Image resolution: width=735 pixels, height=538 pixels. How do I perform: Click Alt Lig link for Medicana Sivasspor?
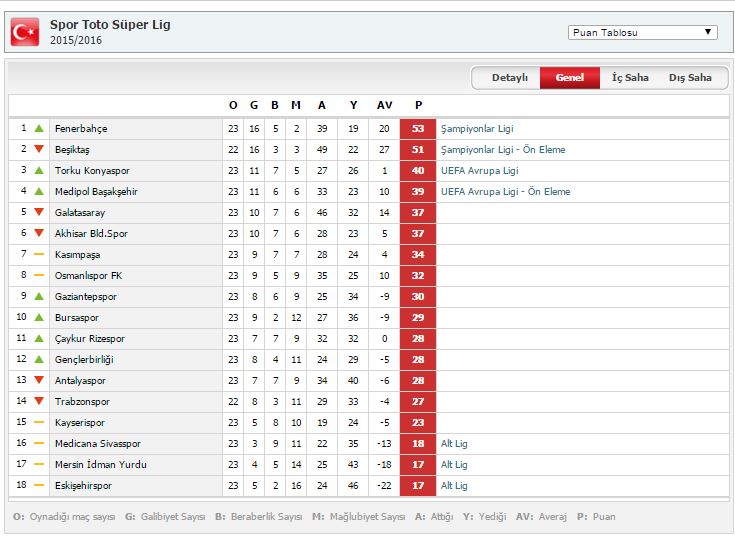pyautogui.click(x=454, y=444)
